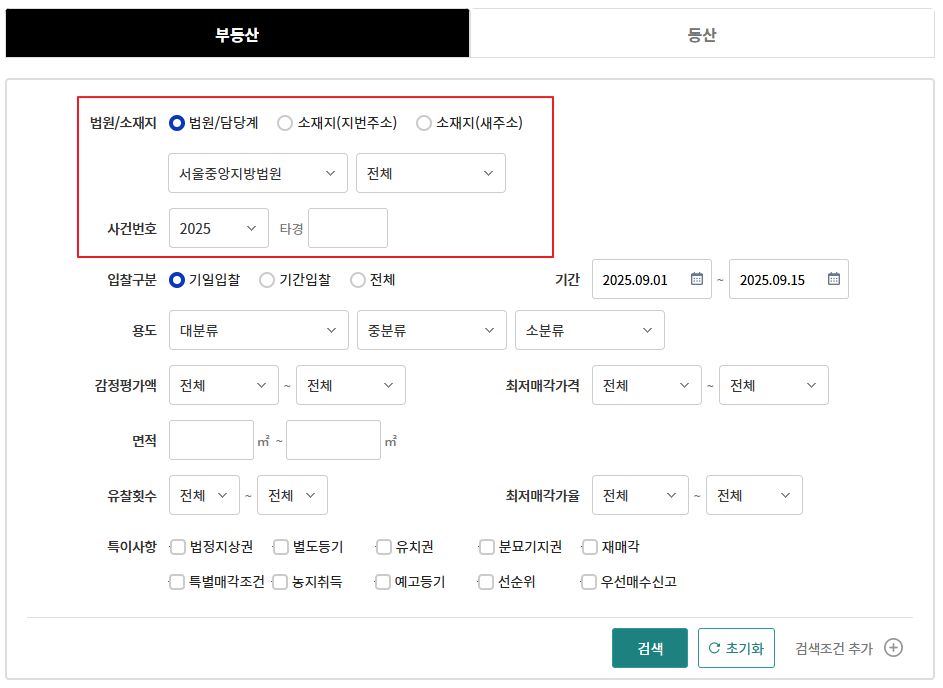Expand the 중분류 usage dropdown
Image resolution: width=943 pixels, height=688 pixels.
pos(432,330)
